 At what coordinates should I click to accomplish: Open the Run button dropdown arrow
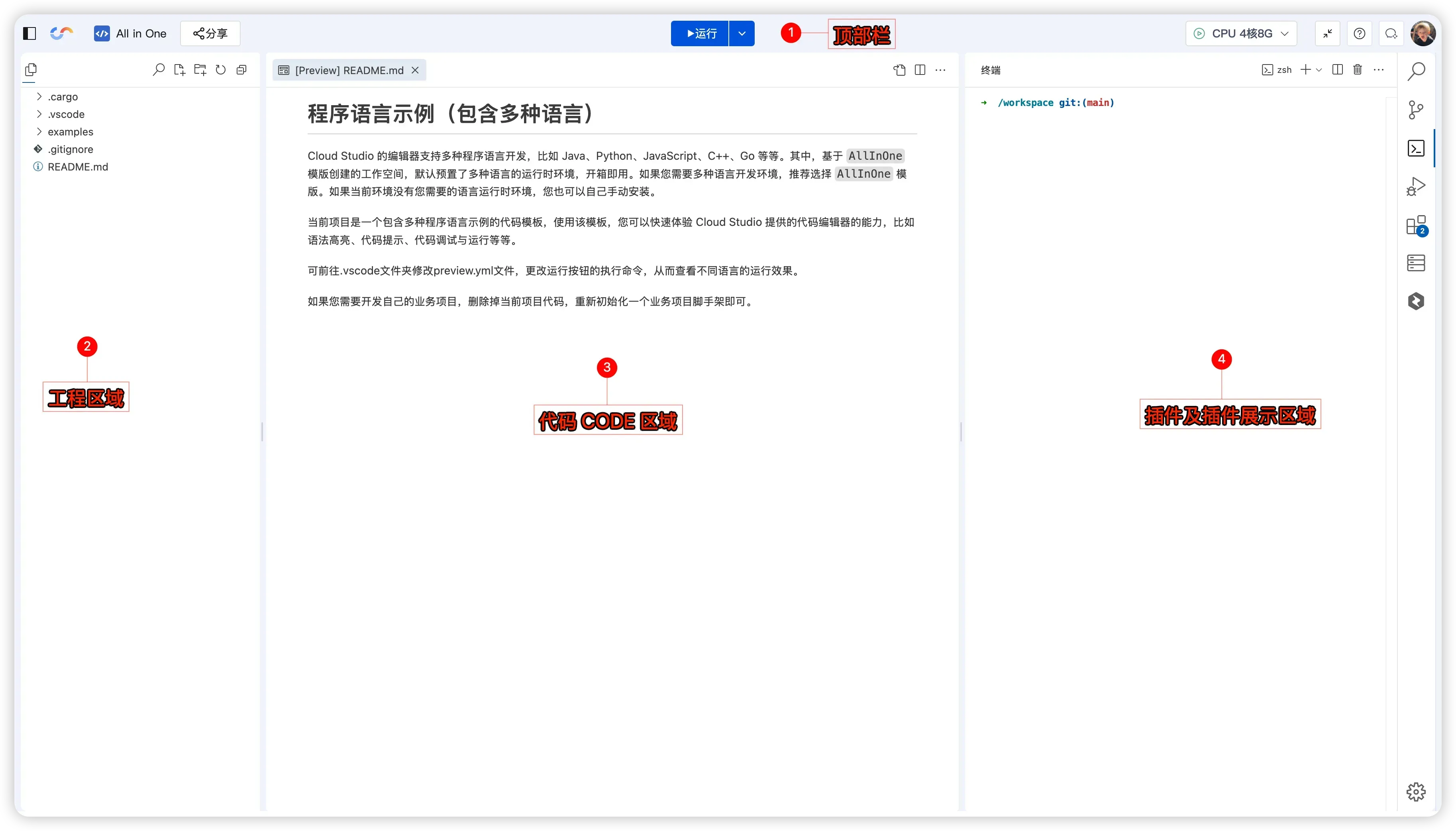[742, 33]
